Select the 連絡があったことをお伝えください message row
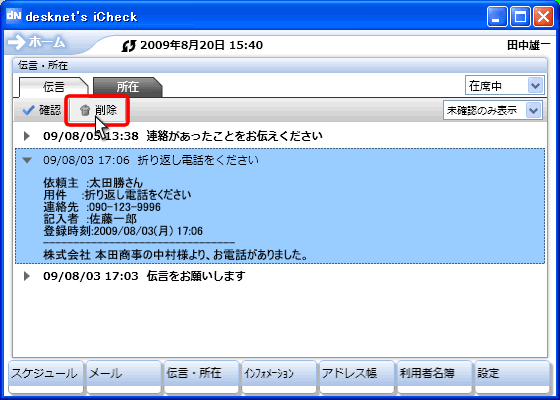The width and height of the screenshot is (560, 400). [x=280, y=136]
